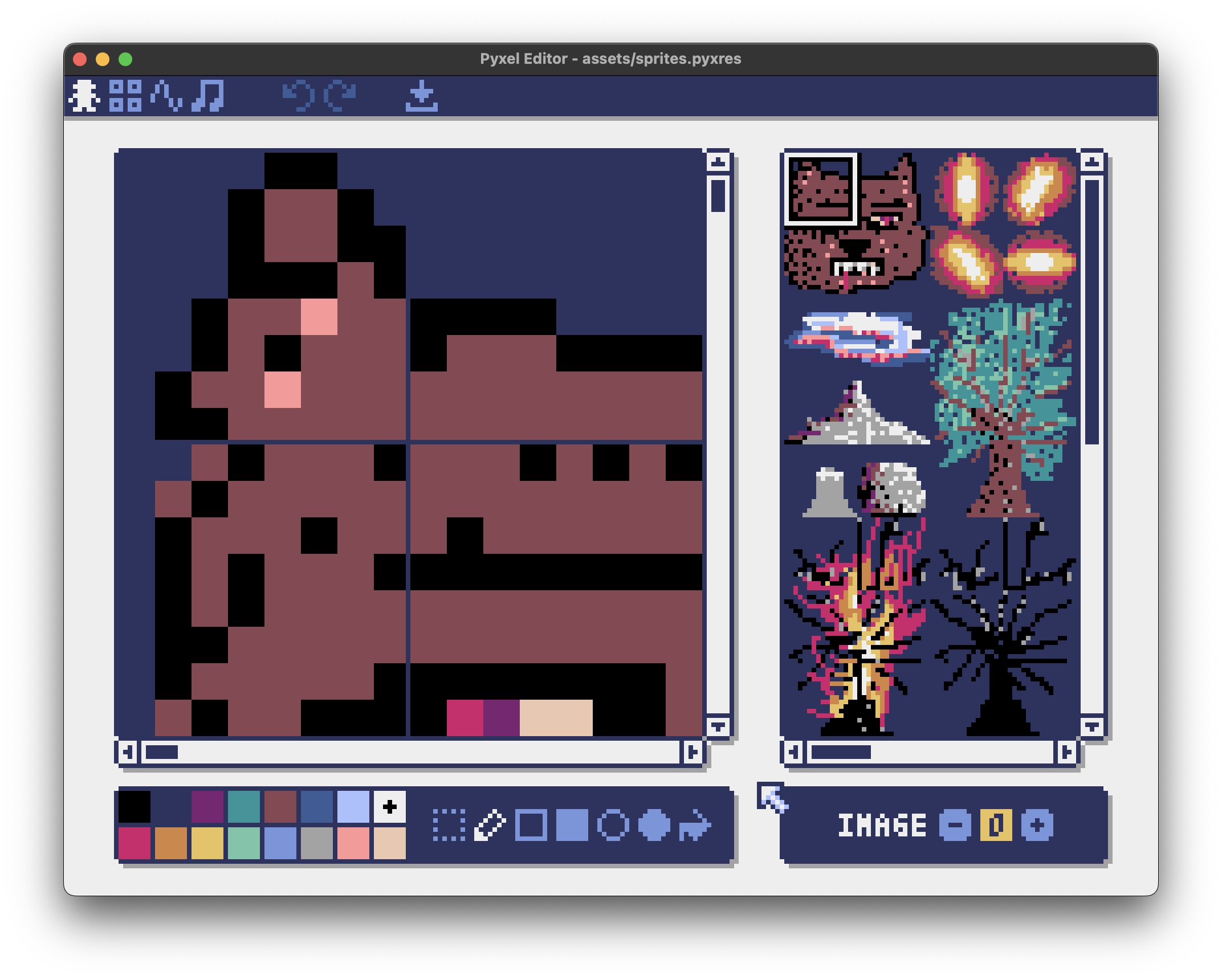Open the Music editor note icon
Image resolution: width=1222 pixels, height=980 pixels.
pos(207,95)
